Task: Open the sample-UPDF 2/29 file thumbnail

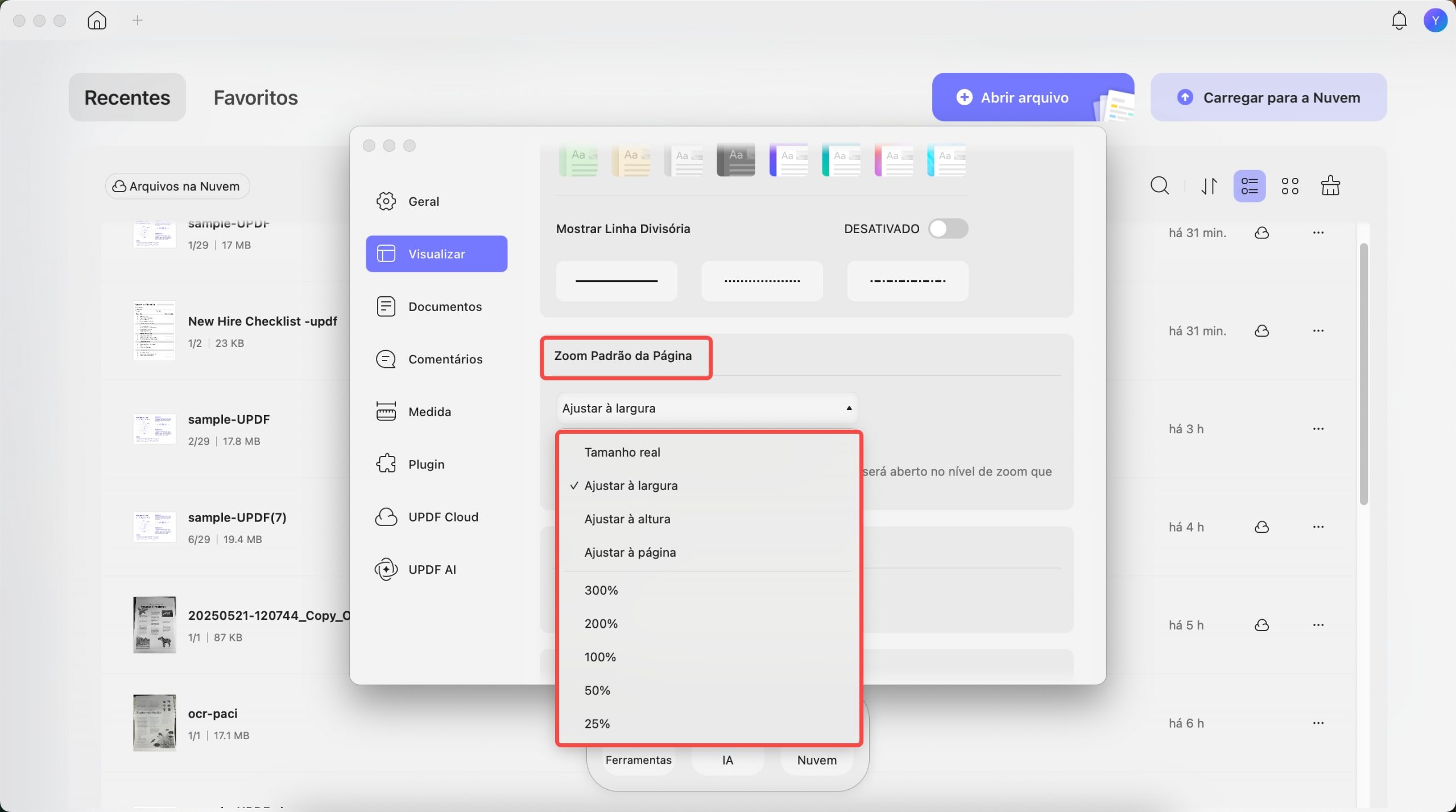Action: pyautogui.click(x=154, y=429)
